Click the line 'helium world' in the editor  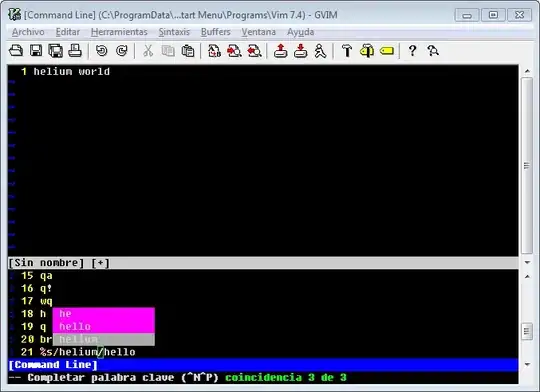coord(72,72)
